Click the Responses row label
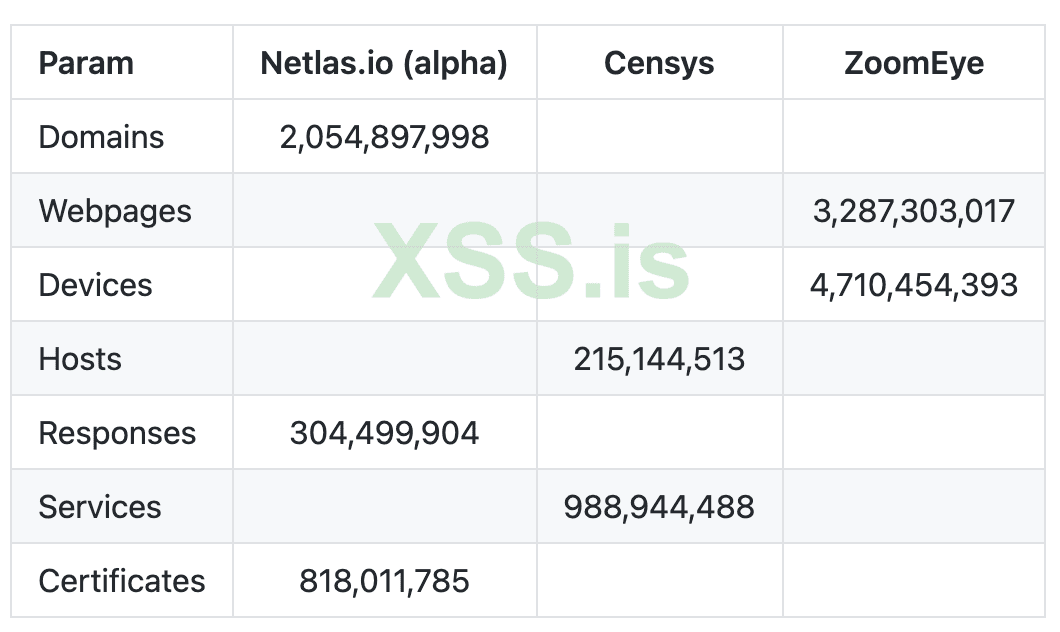Screen dimensions: 1060x632 tap(117, 433)
